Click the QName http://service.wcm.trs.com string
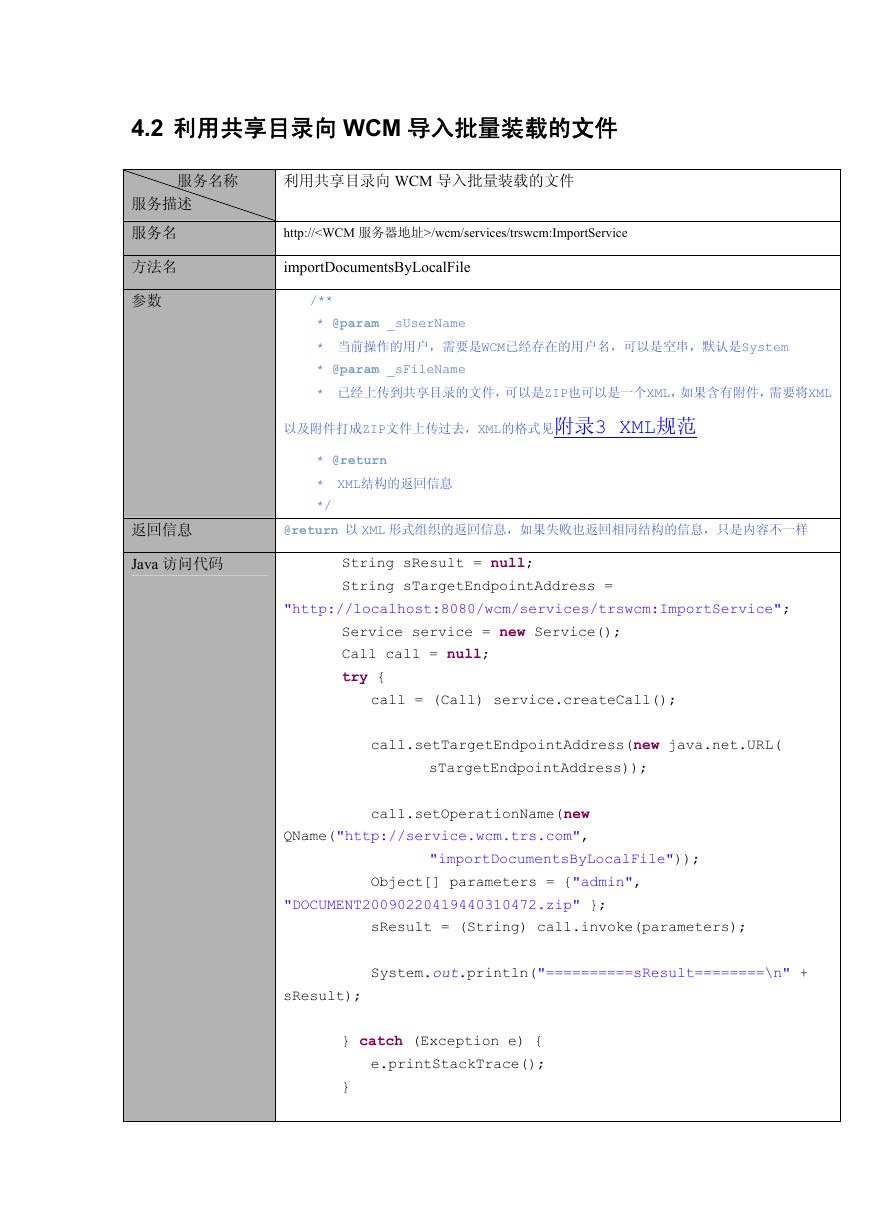This screenshot has width=869, height=1228. tap(436, 836)
